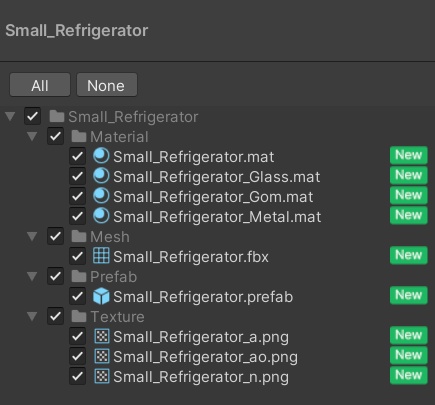Click the Small_Refrigerator.mat material icon
Image resolution: width=435 pixels, height=405 pixels.
coord(101,156)
